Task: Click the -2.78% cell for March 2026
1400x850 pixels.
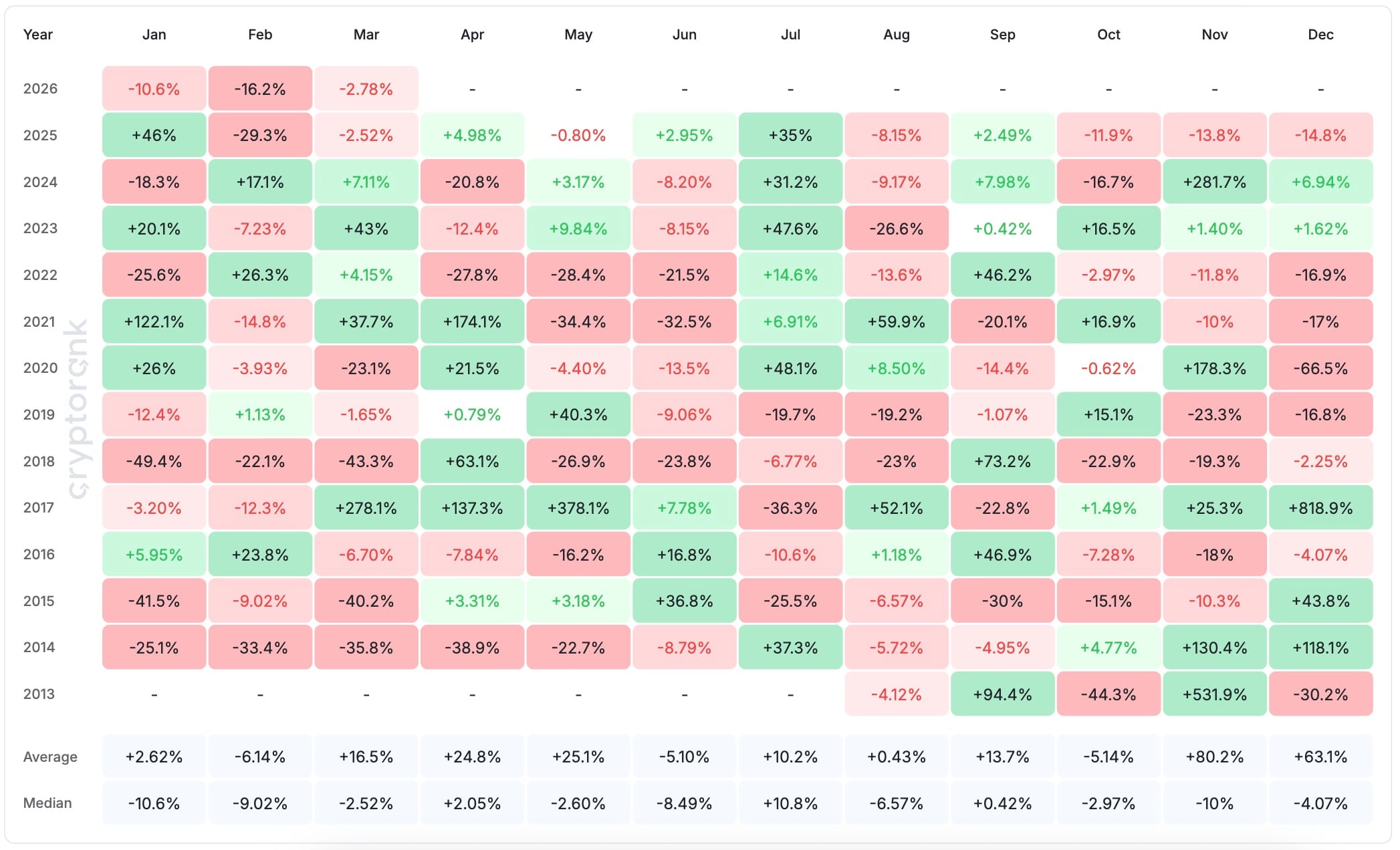Action: [x=366, y=90]
